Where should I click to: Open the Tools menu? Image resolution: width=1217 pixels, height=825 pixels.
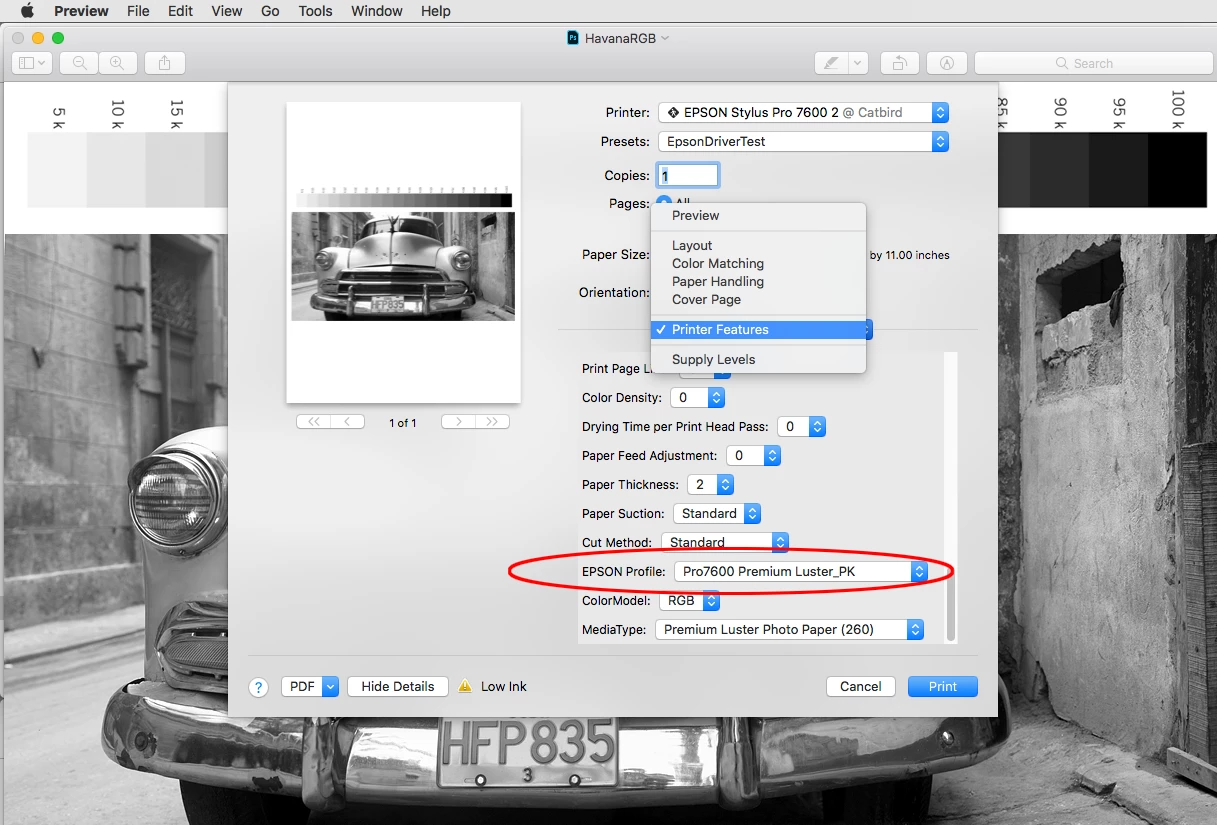coord(316,11)
